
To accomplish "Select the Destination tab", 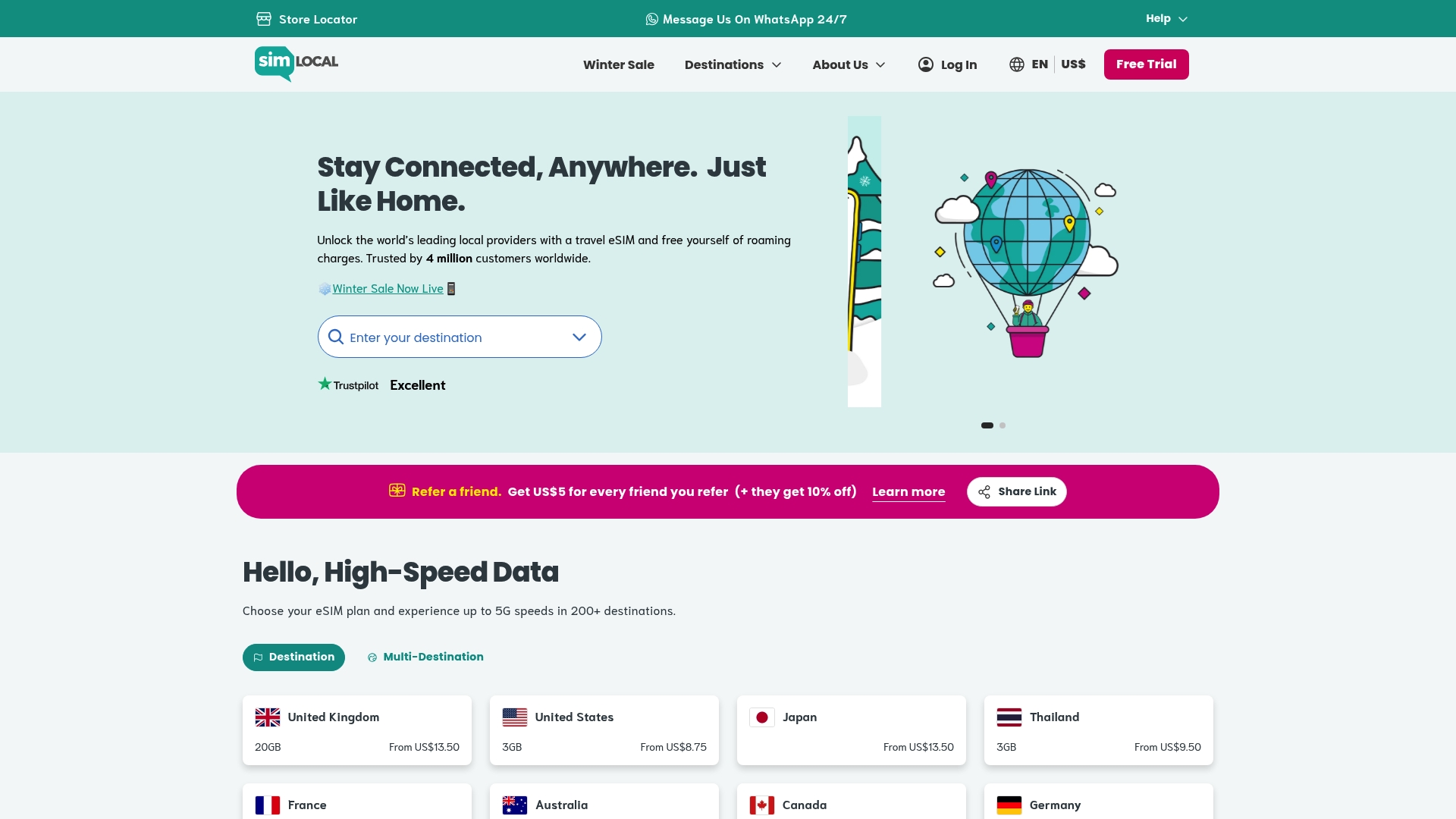I will pyautogui.click(x=293, y=657).
